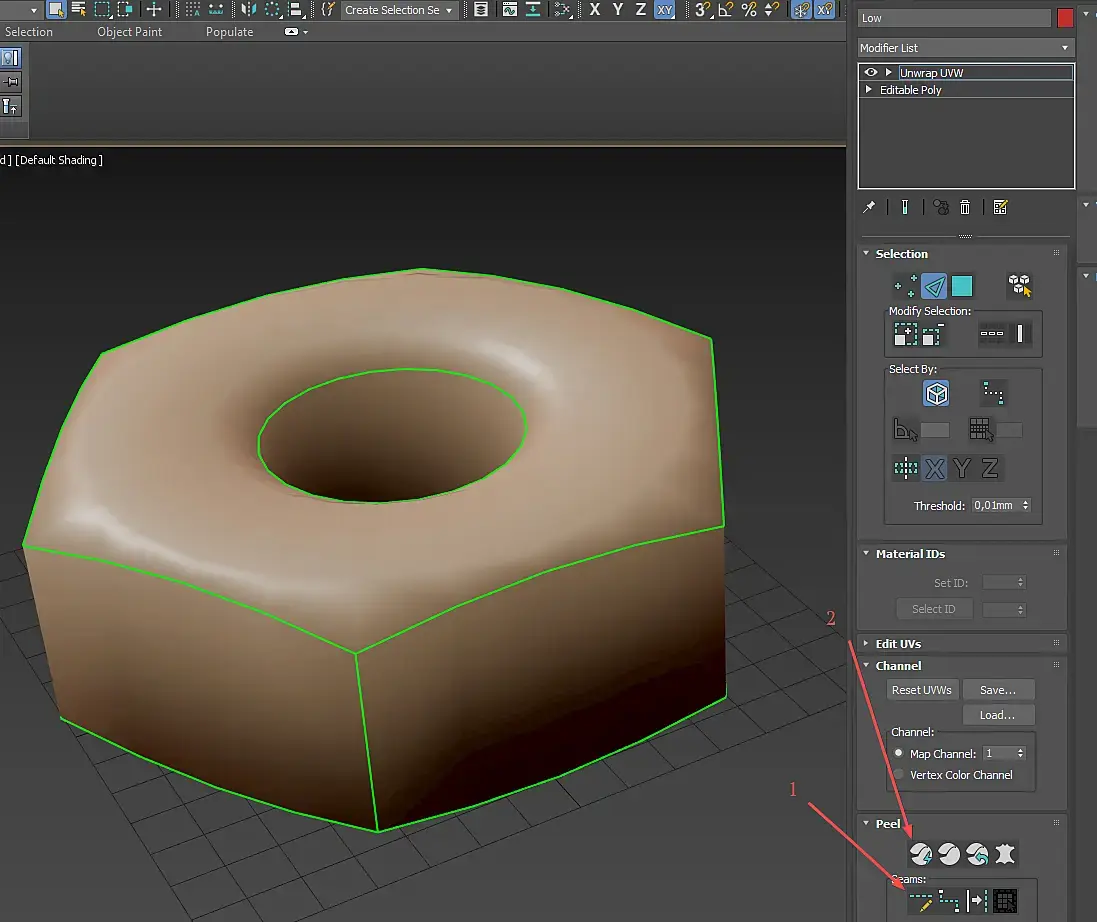Click the red object color swatch
This screenshot has width=1097, height=922.
click(x=1065, y=18)
